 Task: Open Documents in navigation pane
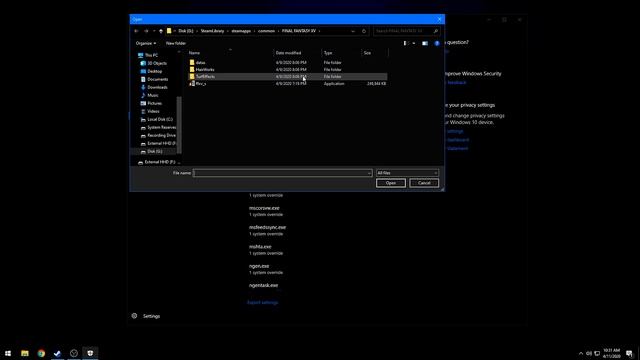pyautogui.click(x=158, y=79)
